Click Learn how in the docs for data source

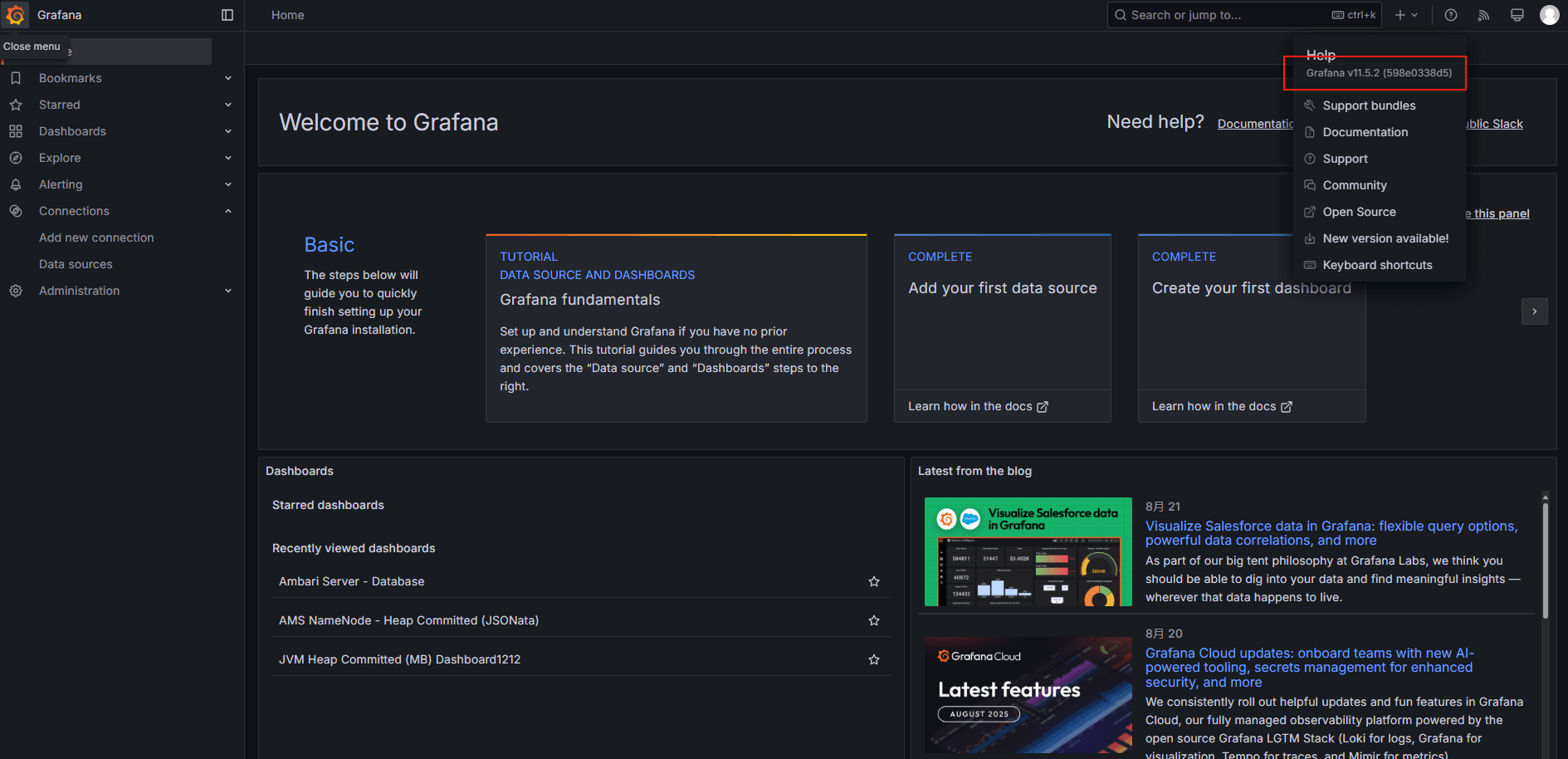978,406
